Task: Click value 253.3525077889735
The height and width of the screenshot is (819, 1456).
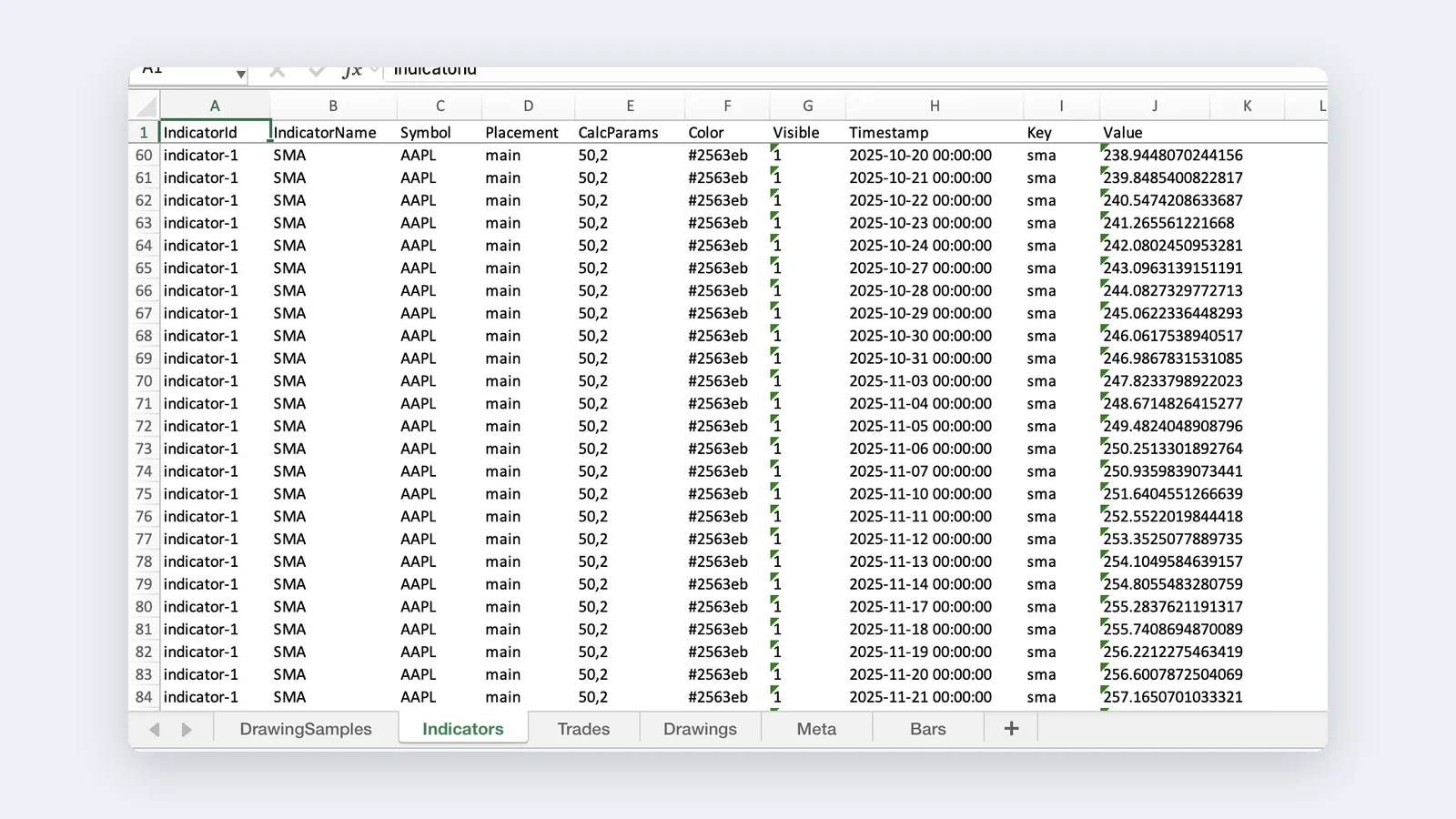Action: coord(1173,539)
